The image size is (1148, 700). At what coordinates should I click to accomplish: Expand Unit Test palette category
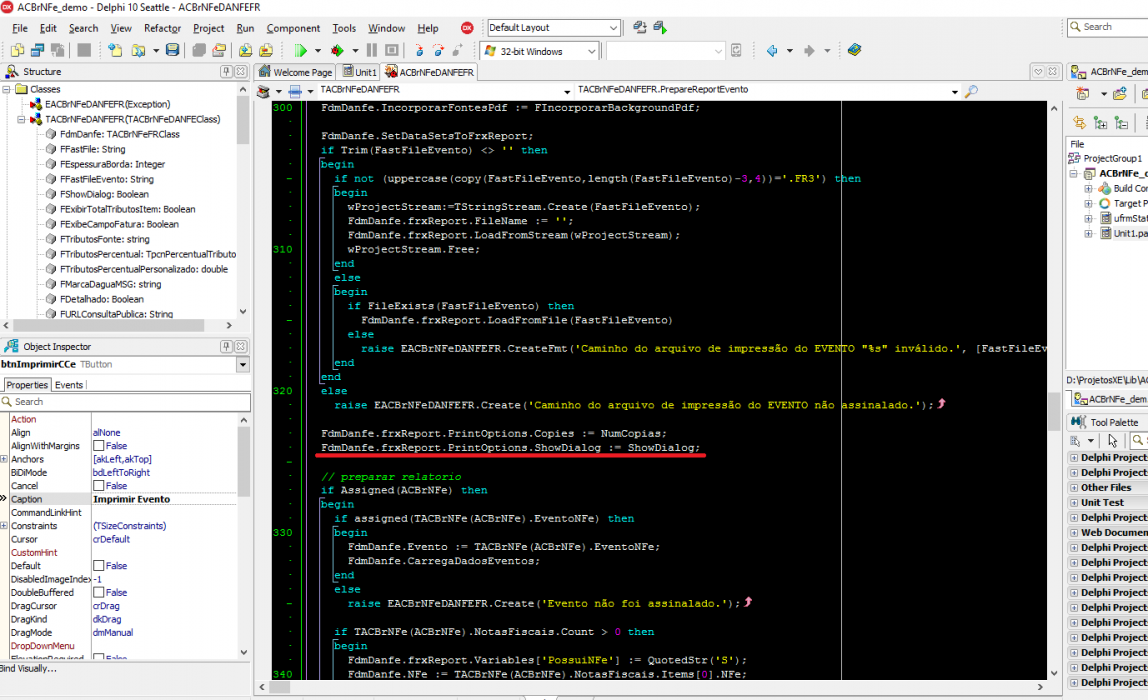[x=1074, y=502]
